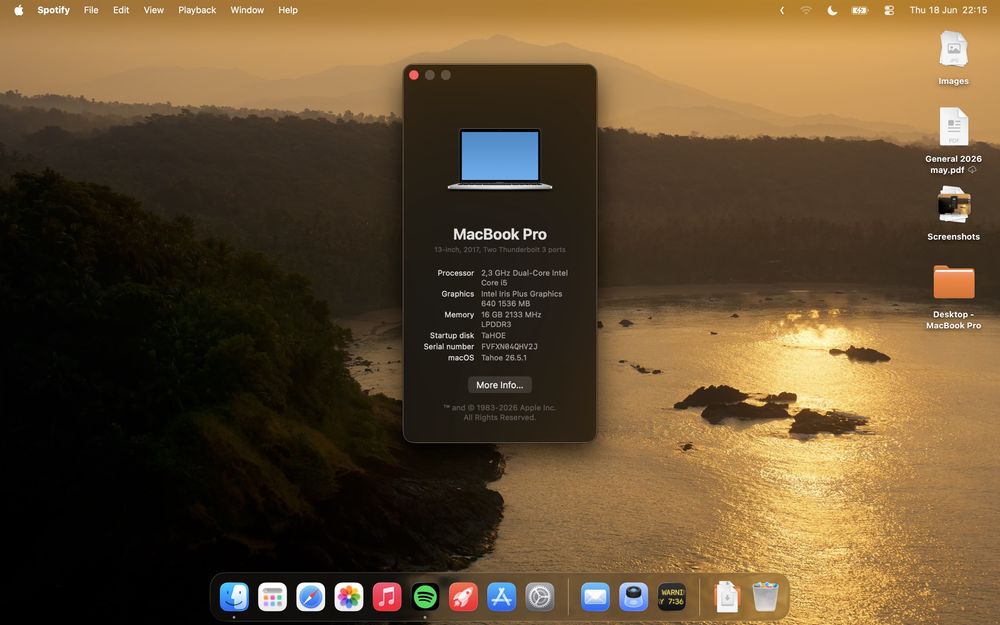Launch Safari from the dock

coord(311,597)
